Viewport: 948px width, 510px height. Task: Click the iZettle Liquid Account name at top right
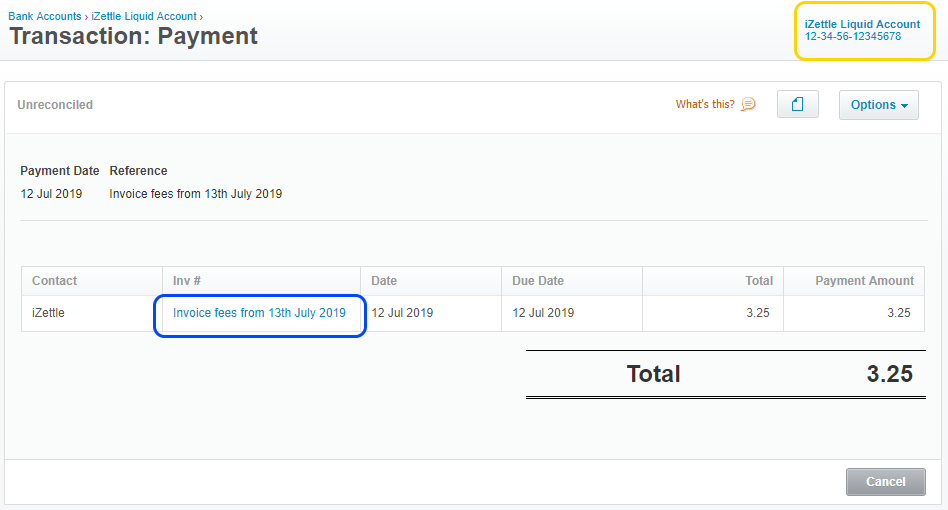click(x=862, y=24)
